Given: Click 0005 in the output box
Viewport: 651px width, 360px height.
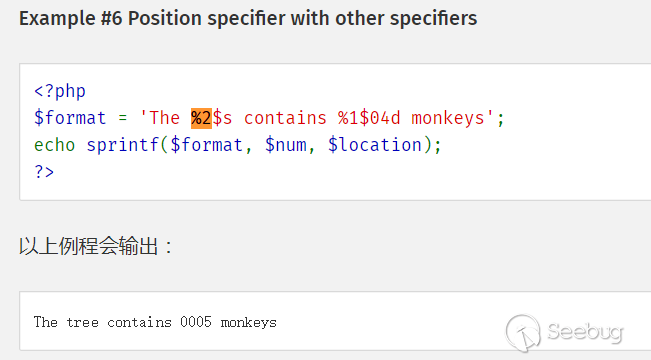Looking at the screenshot, I should tap(196, 322).
